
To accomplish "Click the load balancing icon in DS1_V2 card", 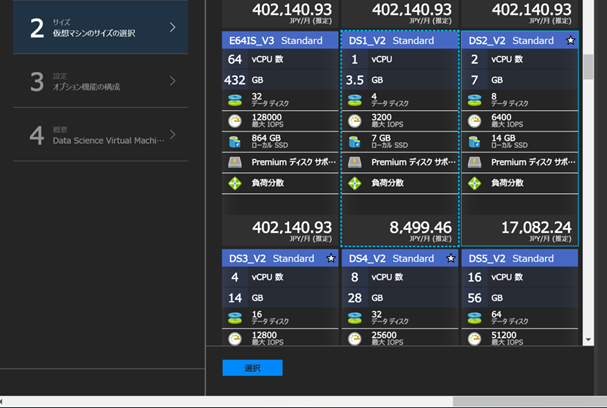I will [355, 183].
